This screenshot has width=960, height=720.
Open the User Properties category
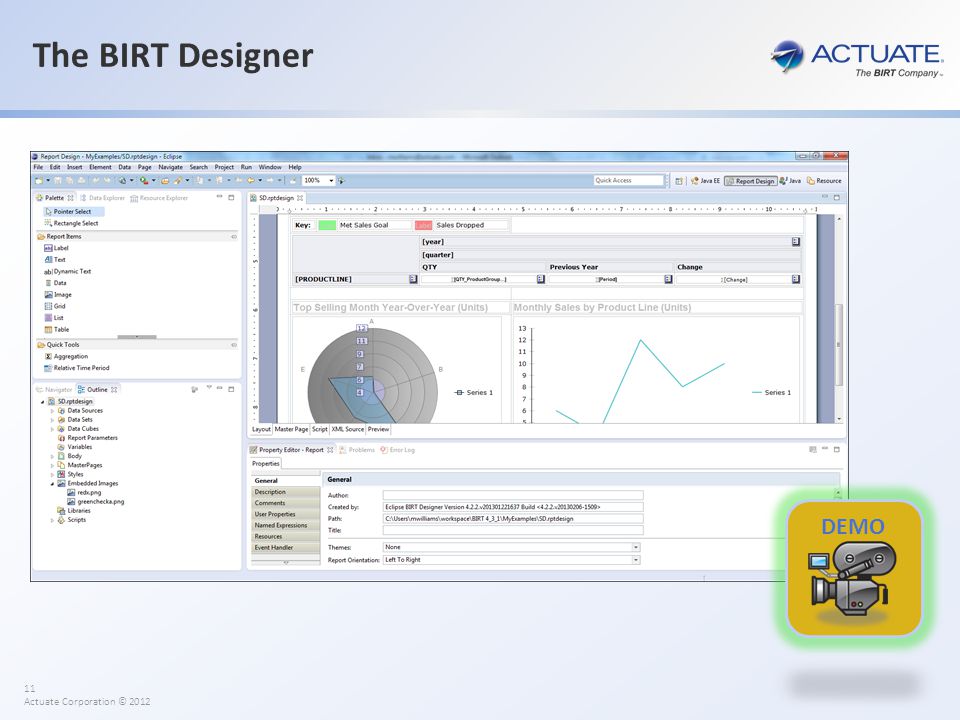(x=285, y=514)
